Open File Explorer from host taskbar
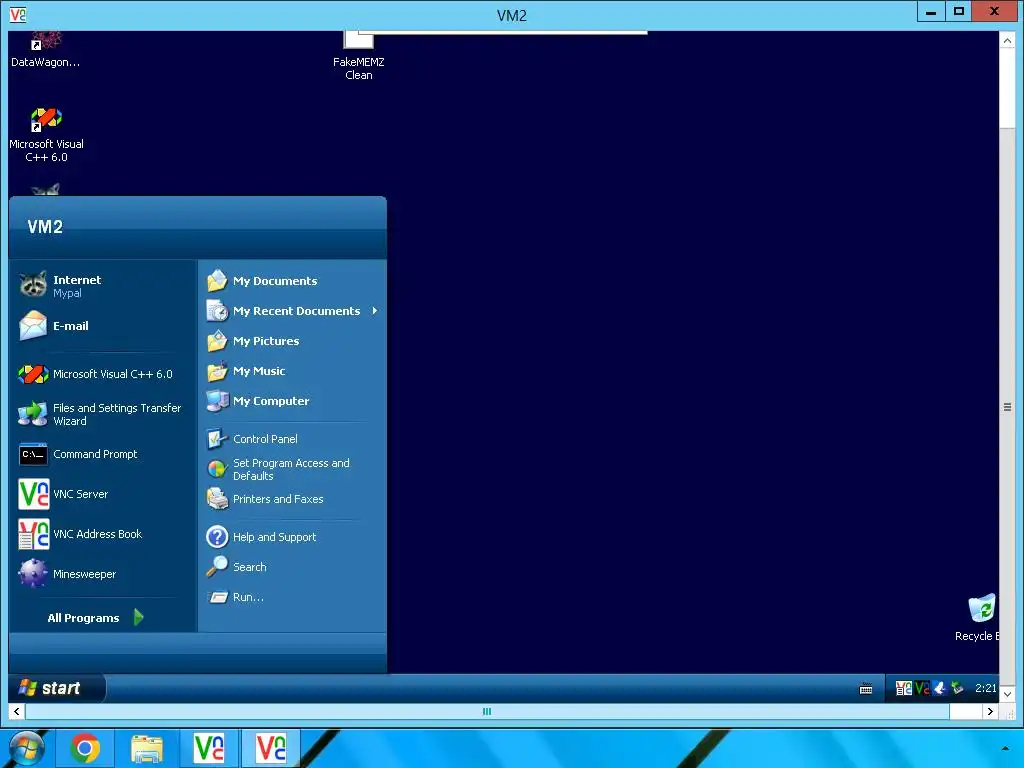 pos(147,748)
